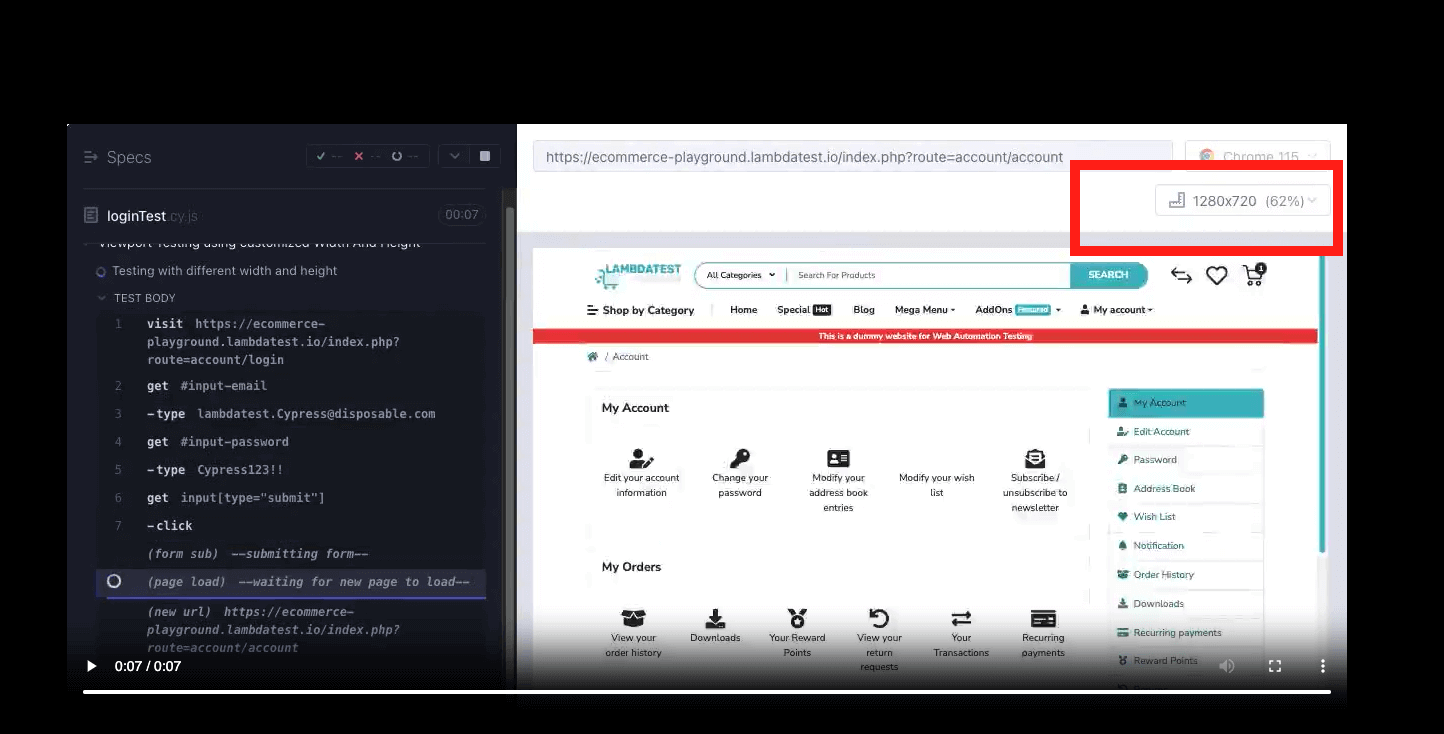Open Downloads in the sidebar
Viewport: 1444px width, 734px height.
[x=1186, y=604]
